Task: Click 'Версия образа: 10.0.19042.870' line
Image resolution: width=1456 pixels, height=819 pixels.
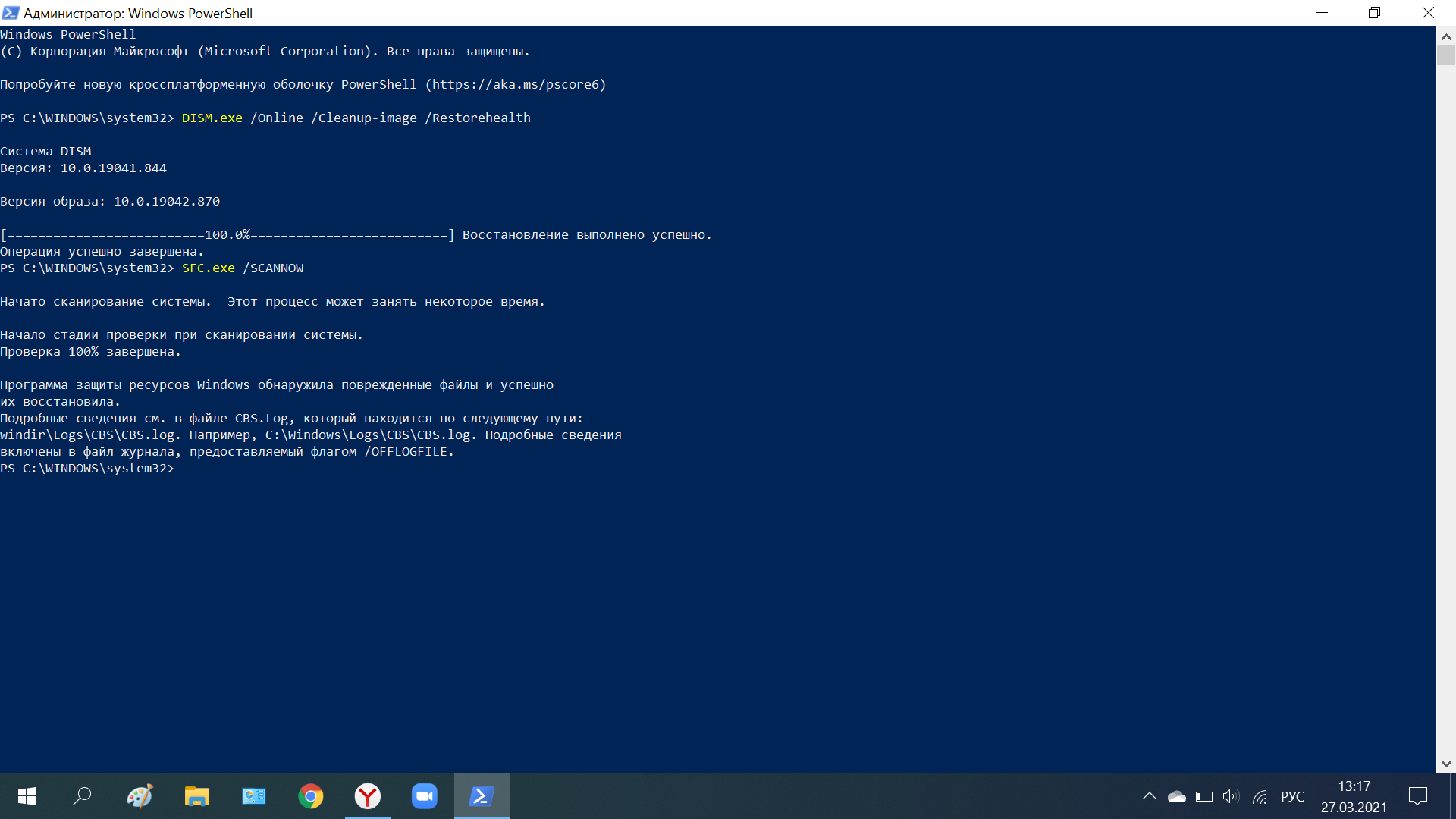Action: point(110,201)
